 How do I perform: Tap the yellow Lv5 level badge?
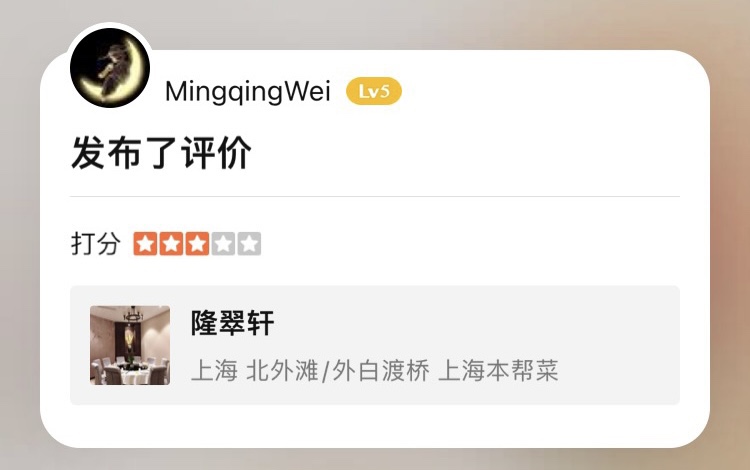374,91
